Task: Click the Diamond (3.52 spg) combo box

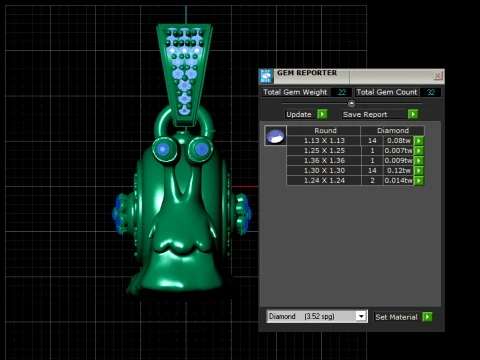Action: (x=317, y=316)
